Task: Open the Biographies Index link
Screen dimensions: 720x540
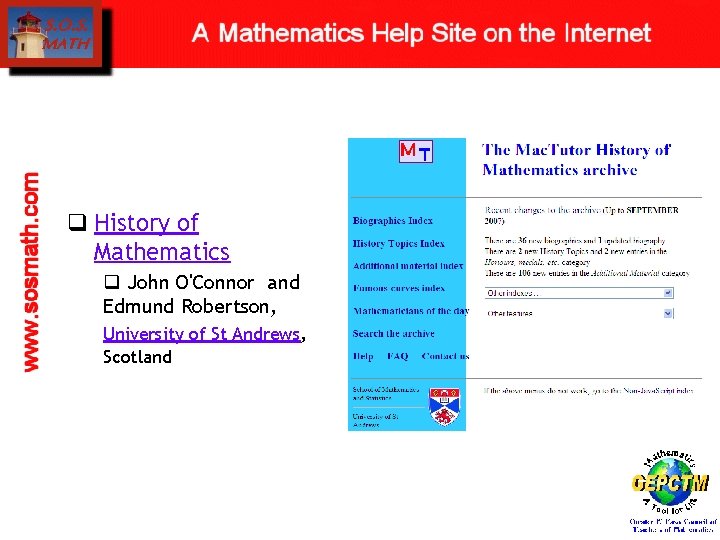Action: (x=393, y=221)
